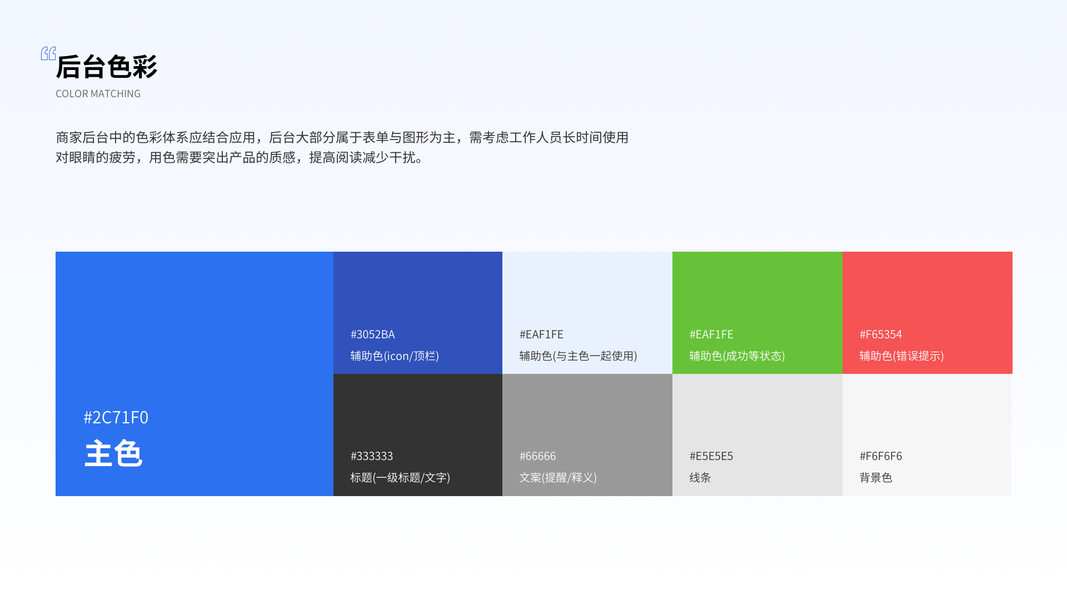Click the description line starting 对眼睛的疲劳

tap(240, 158)
